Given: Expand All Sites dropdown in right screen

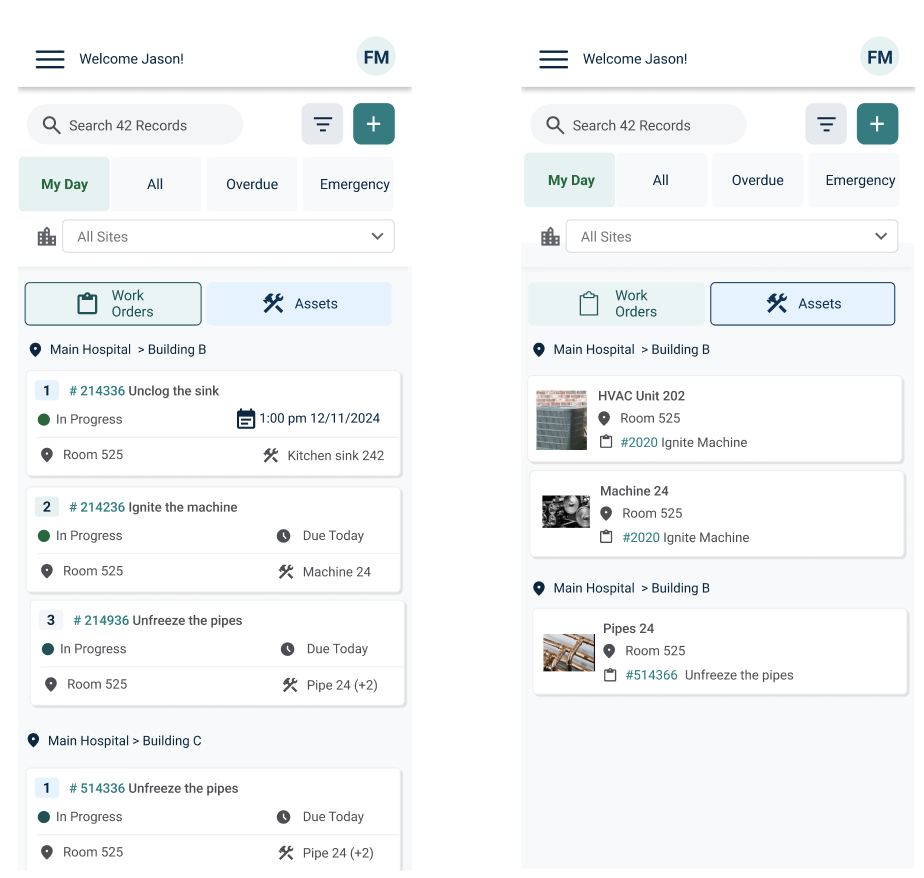Looking at the screenshot, I should pos(732,236).
